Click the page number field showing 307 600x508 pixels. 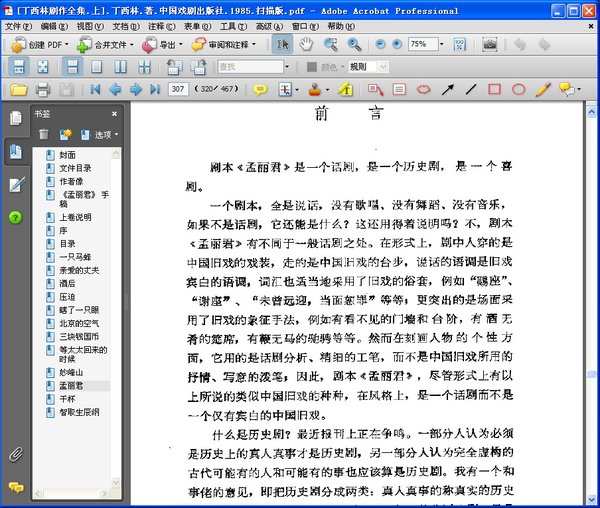click(178, 89)
